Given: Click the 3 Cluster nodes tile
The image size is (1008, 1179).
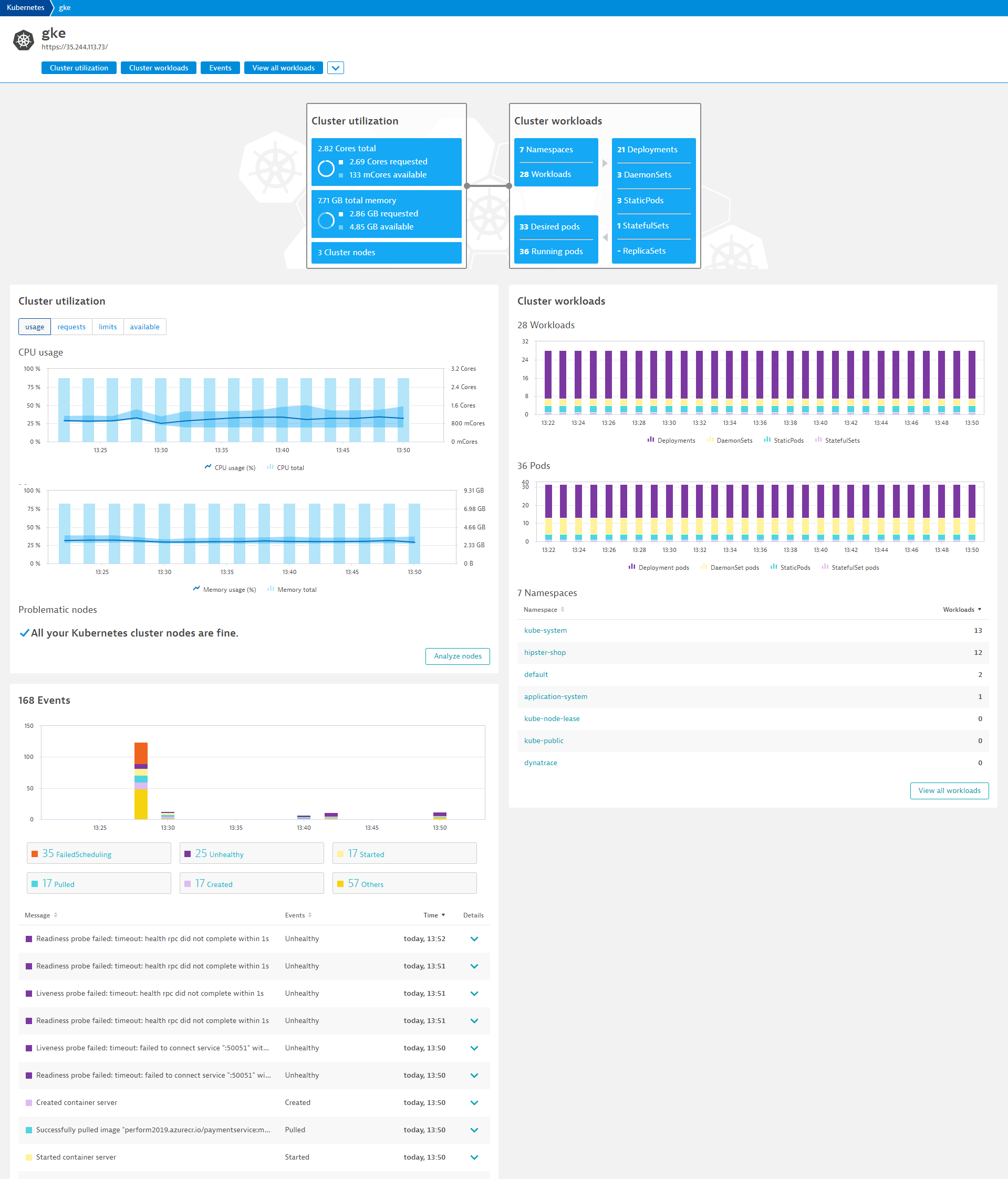Looking at the screenshot, I should point(387,253).
